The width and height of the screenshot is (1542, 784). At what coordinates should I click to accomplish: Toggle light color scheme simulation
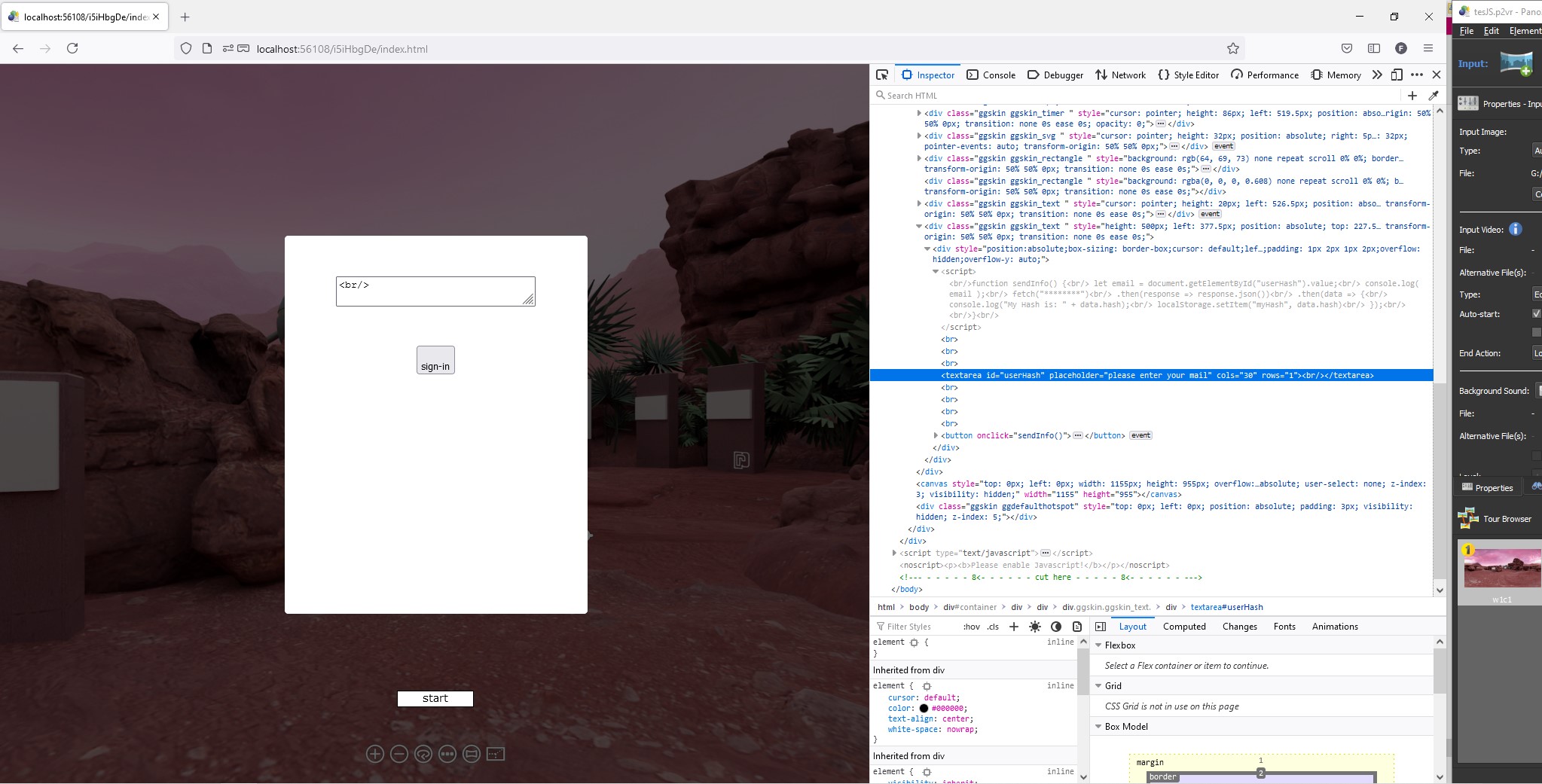point(1035,627)
